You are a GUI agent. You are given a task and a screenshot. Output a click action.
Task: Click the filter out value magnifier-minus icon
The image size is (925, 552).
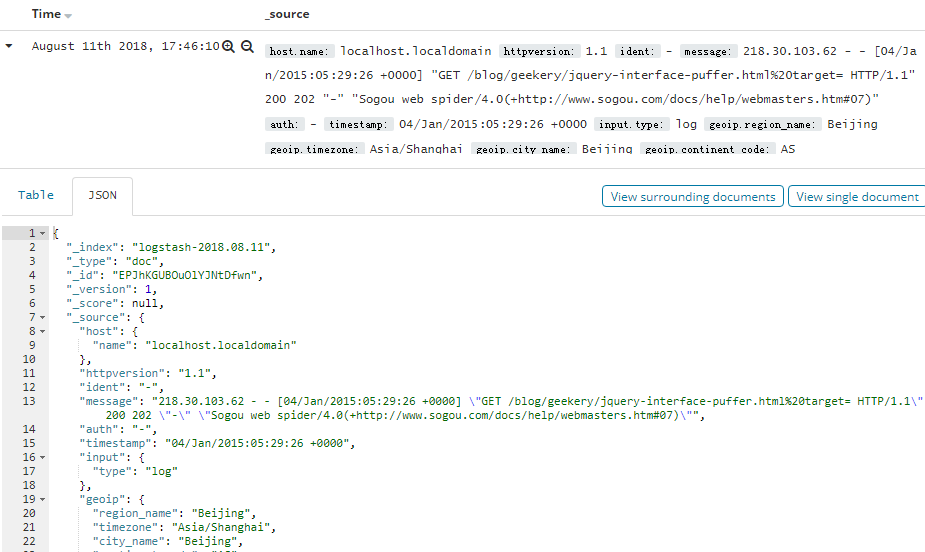coord(247,46)
